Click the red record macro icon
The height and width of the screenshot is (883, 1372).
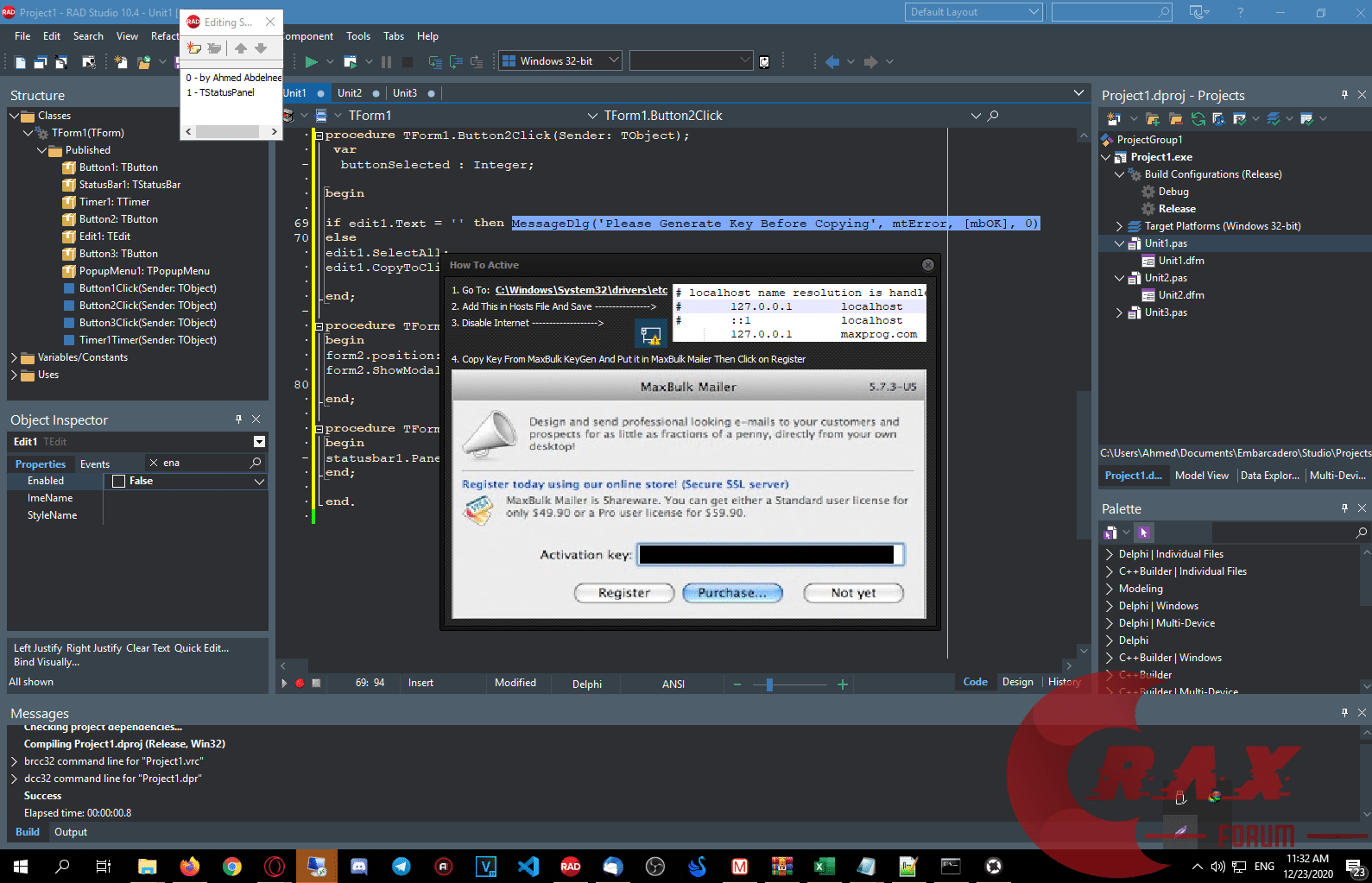coord(300,683)
